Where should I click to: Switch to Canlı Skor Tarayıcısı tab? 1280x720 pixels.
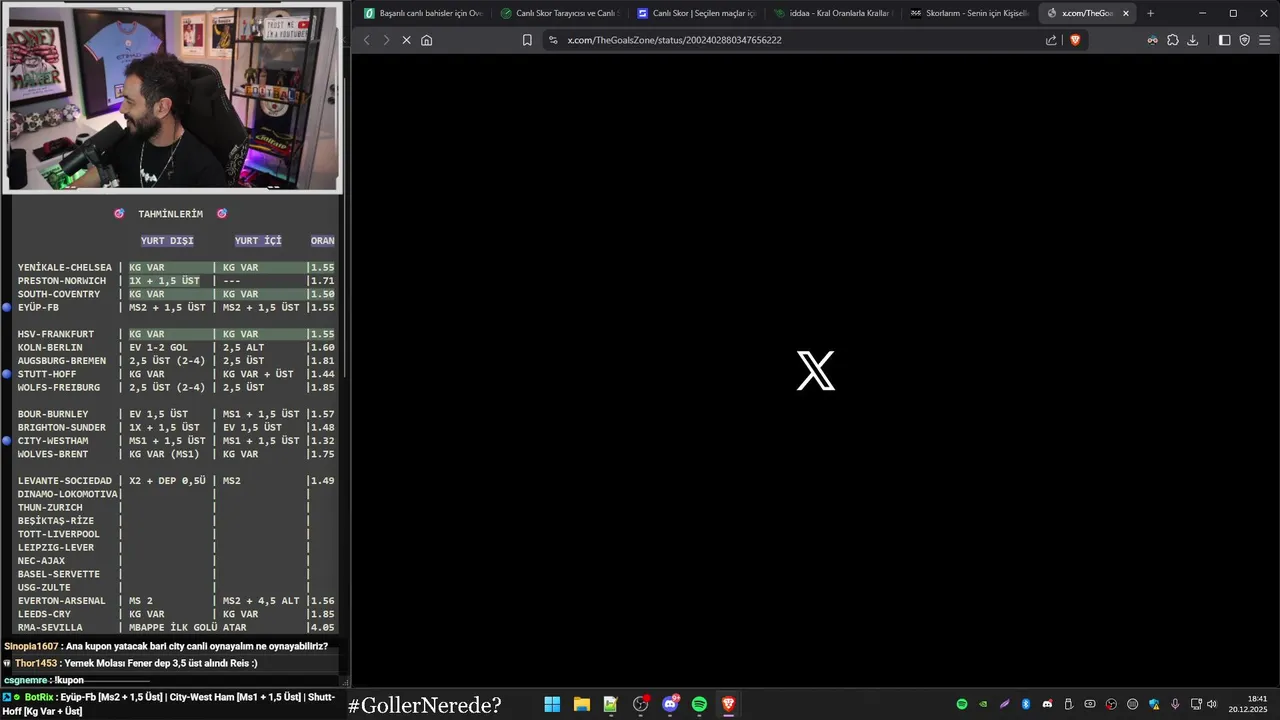click(560, 13)
